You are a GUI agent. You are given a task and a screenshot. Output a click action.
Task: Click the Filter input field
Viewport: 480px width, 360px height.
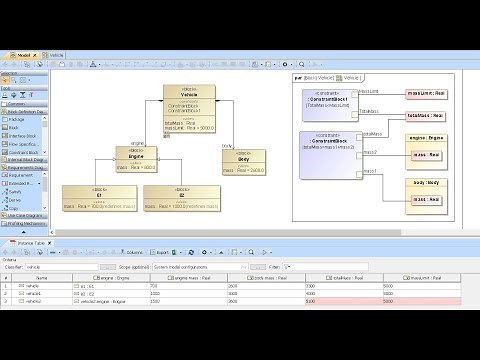[325, 267]
